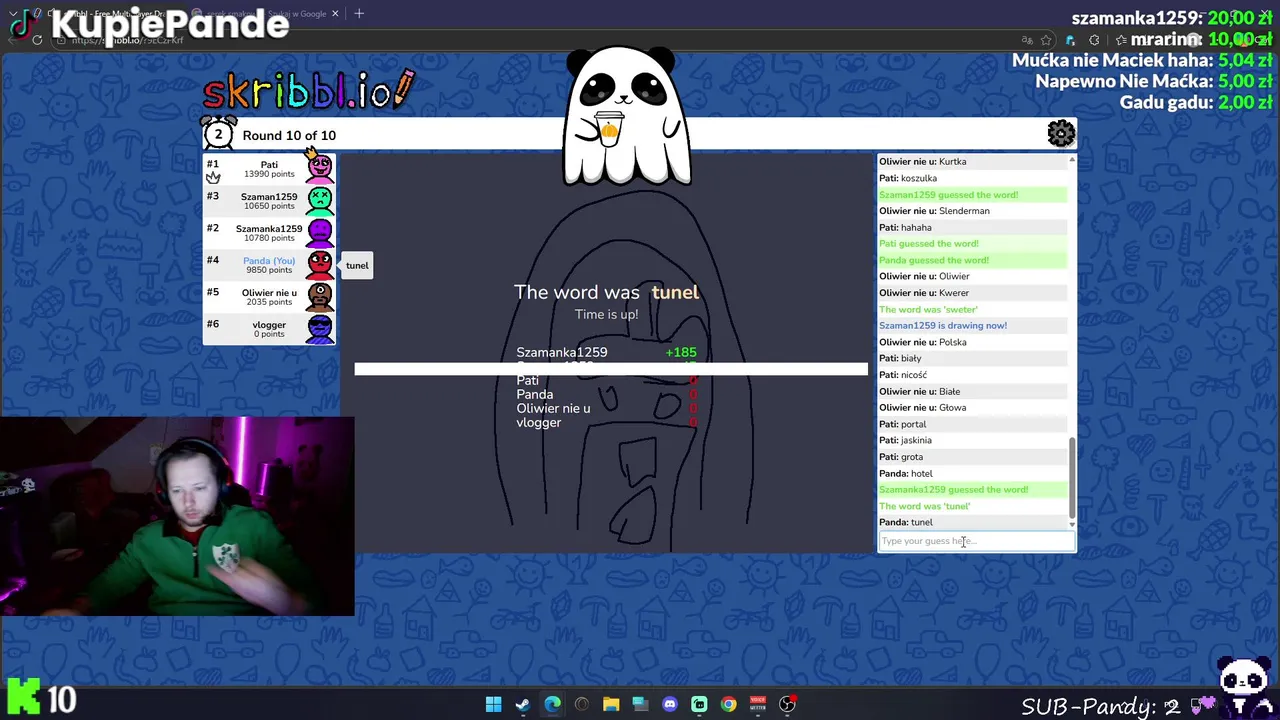
Task: Click chat message 'Panda: hotel'
Action: point(973,473)
